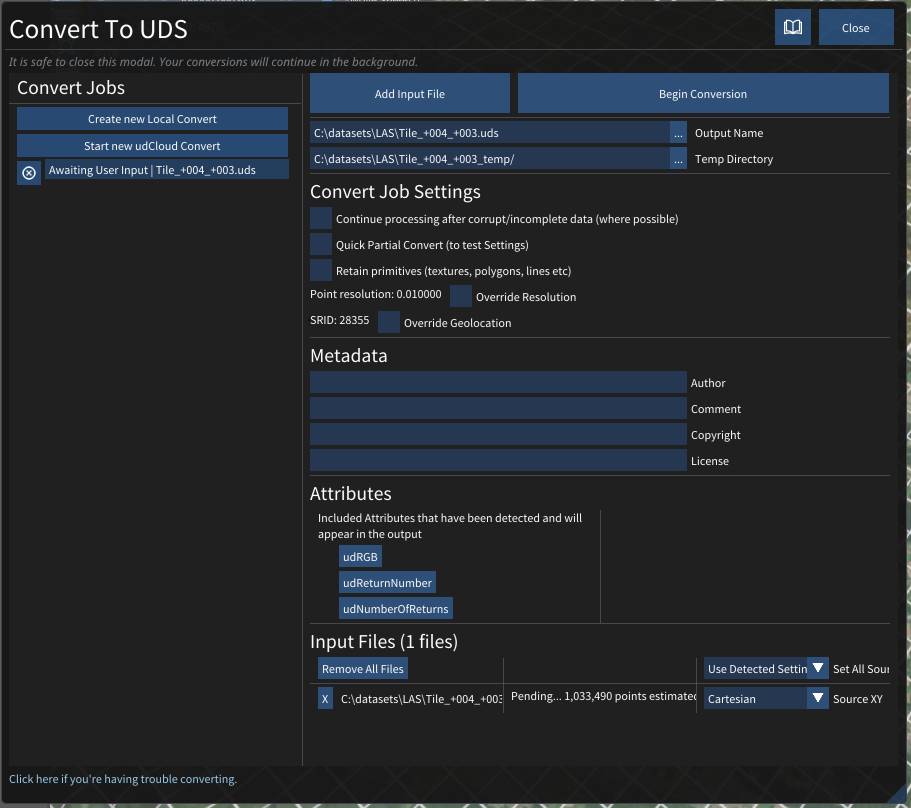The image size is (911, 808).
Task: Check Retain primitives option
Action: coord(321,271)
